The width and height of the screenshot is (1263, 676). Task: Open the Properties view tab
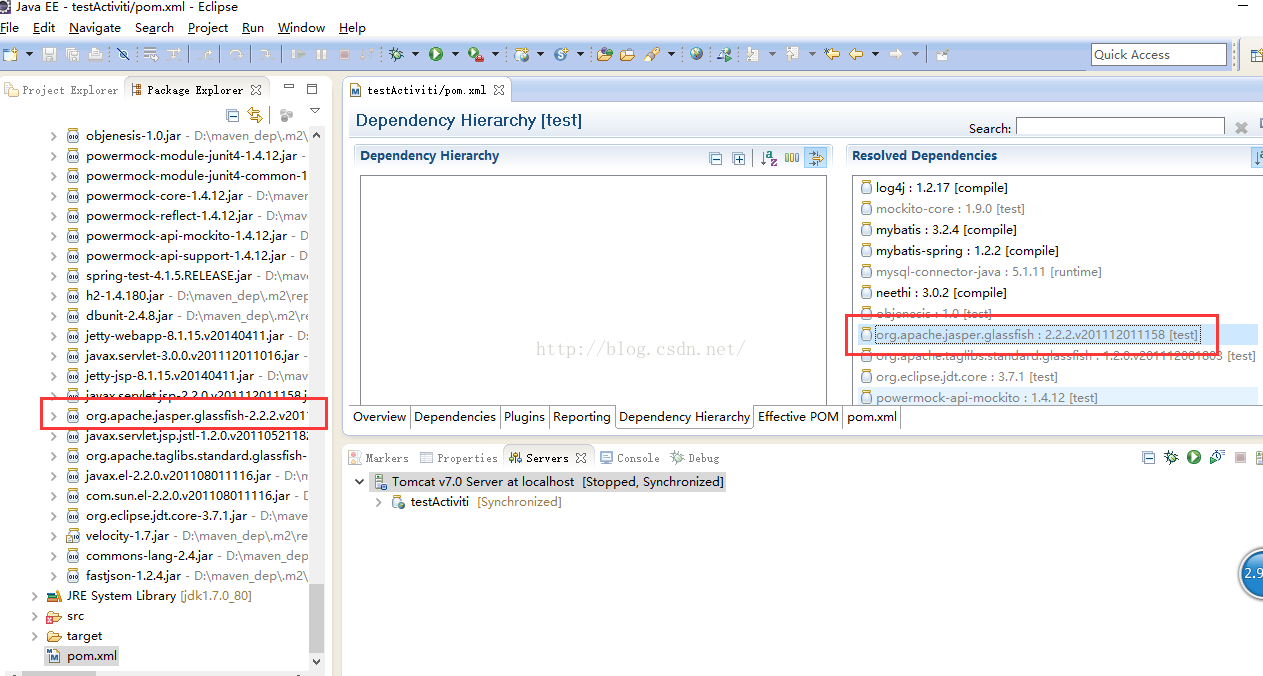[458, 458]
